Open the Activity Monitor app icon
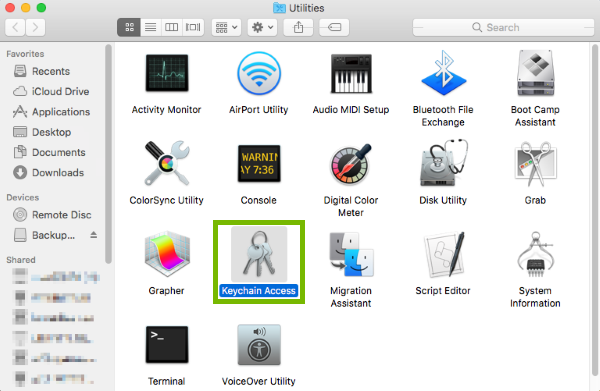 click(167, 73)
